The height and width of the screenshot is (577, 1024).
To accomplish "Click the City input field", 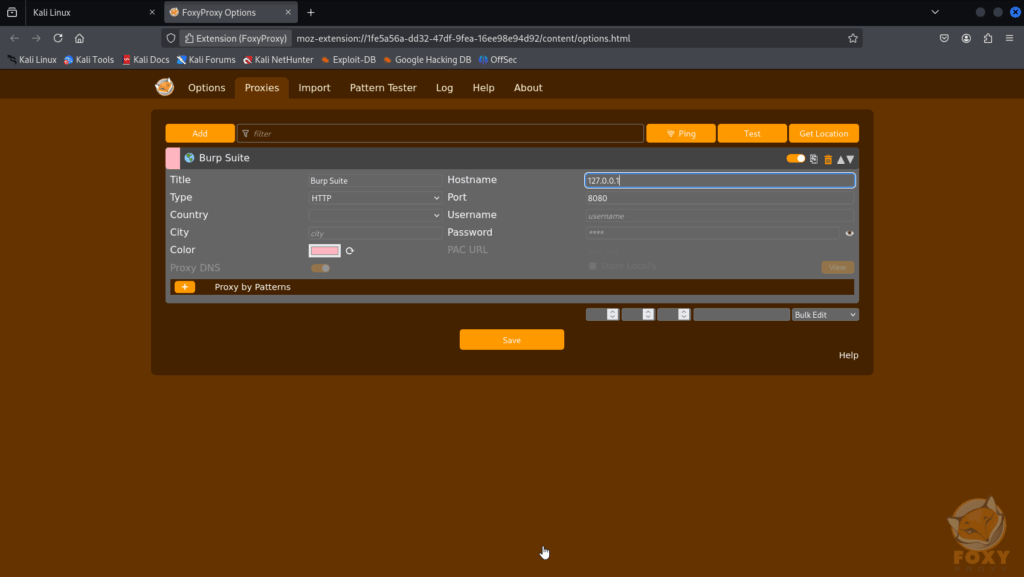I will [x=375, y=233].
